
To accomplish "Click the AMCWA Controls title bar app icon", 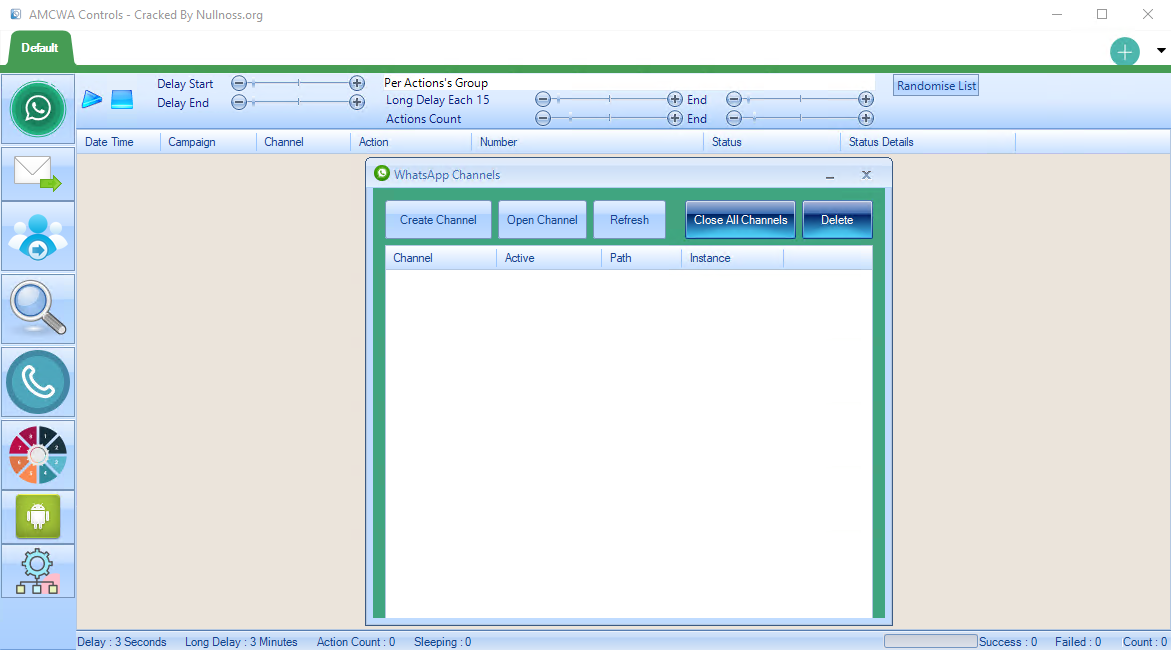I will tap(15, 14).
